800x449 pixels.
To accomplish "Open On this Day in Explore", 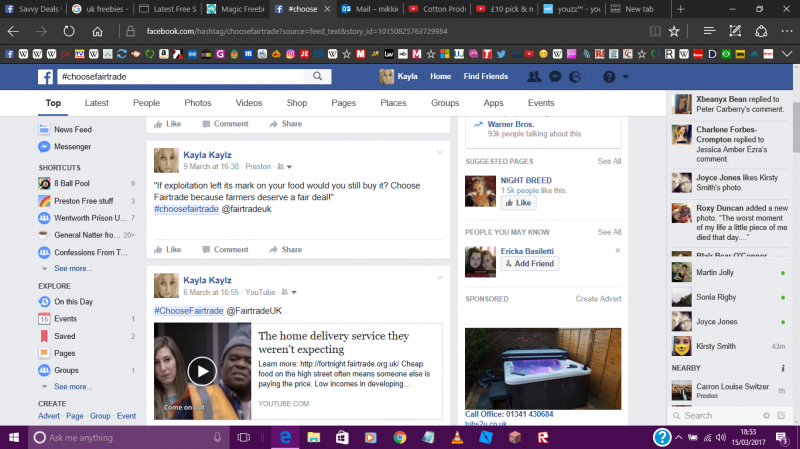I will click(73, 302).
